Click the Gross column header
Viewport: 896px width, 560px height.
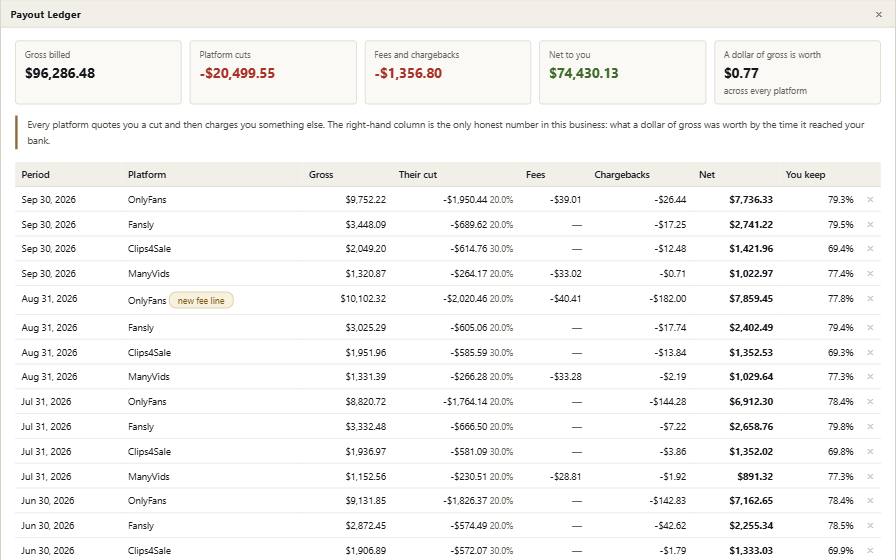pyautogui.click(x=321, y=175)
